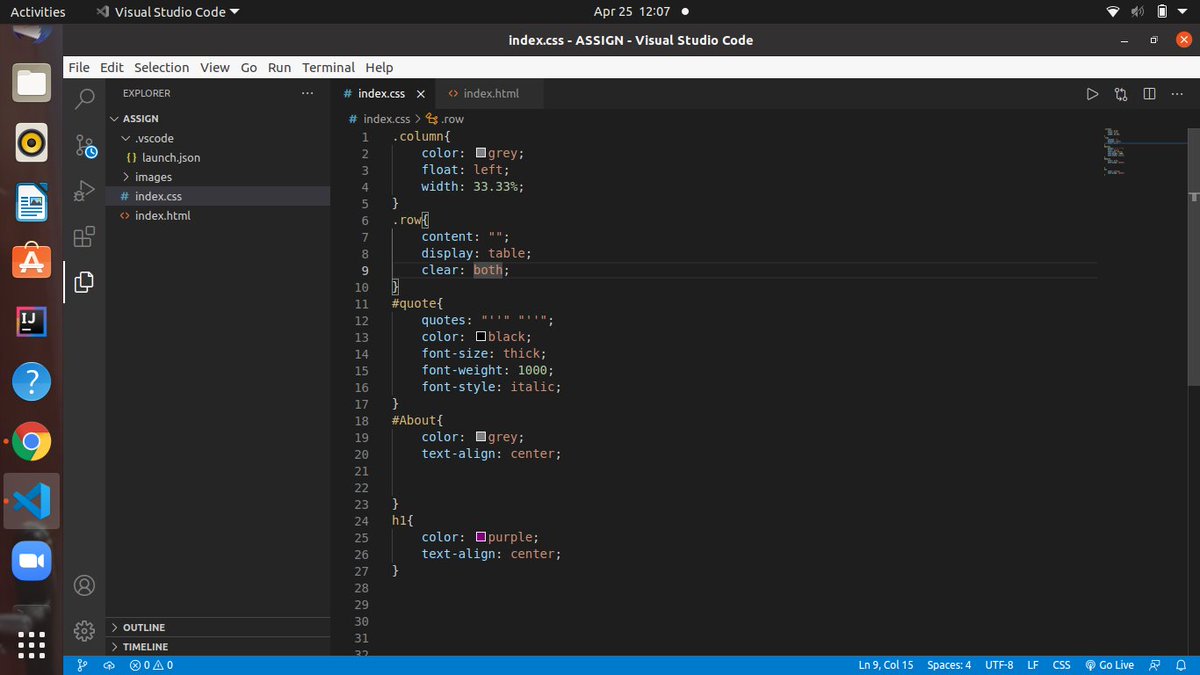Open Ubuntu Software from the dock
The image size is (1200, 675).
(x=32, y=262)
